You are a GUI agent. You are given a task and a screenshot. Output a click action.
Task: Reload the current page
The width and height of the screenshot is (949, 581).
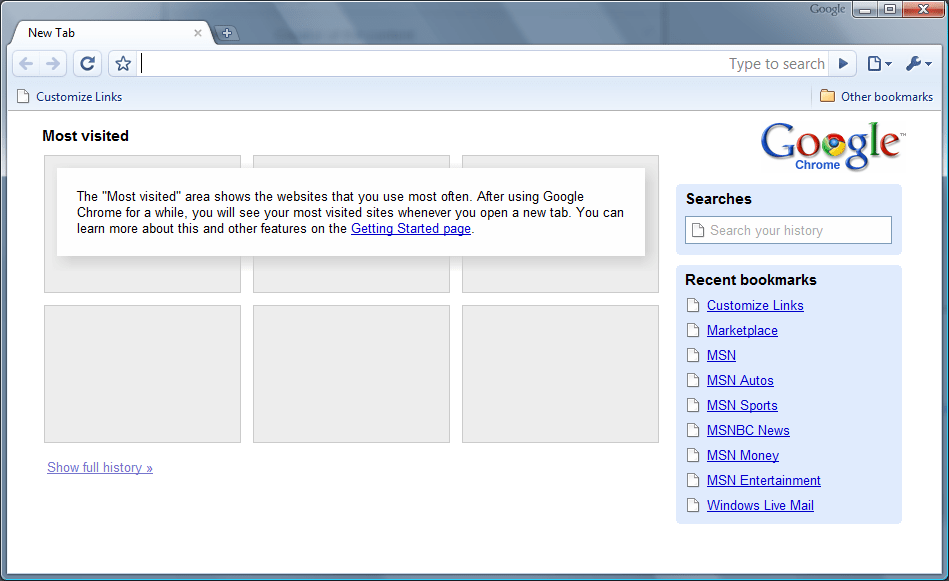click(87, 63)
